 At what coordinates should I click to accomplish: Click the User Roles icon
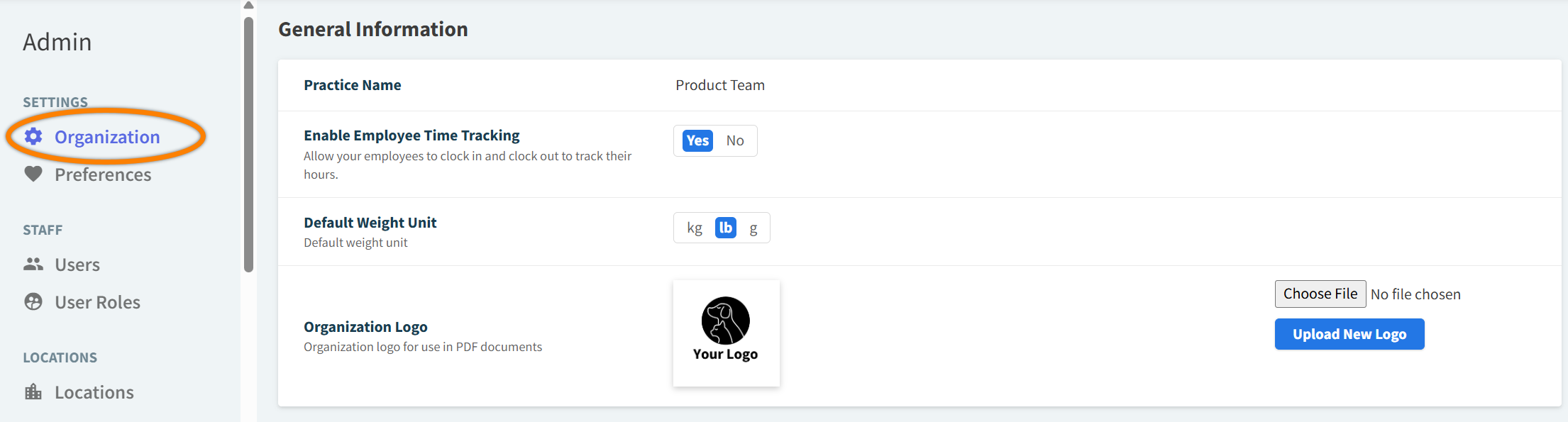[33, 301]
